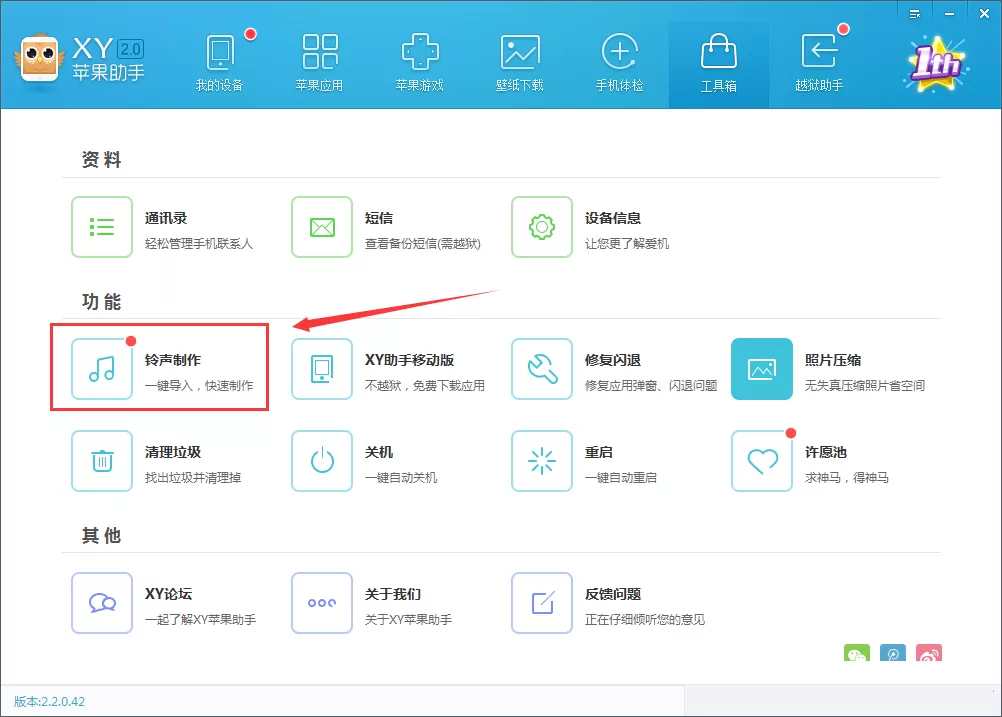The image size is (1002, 717).
Task: Click the 修复闪退 title text
Action: 613,360
